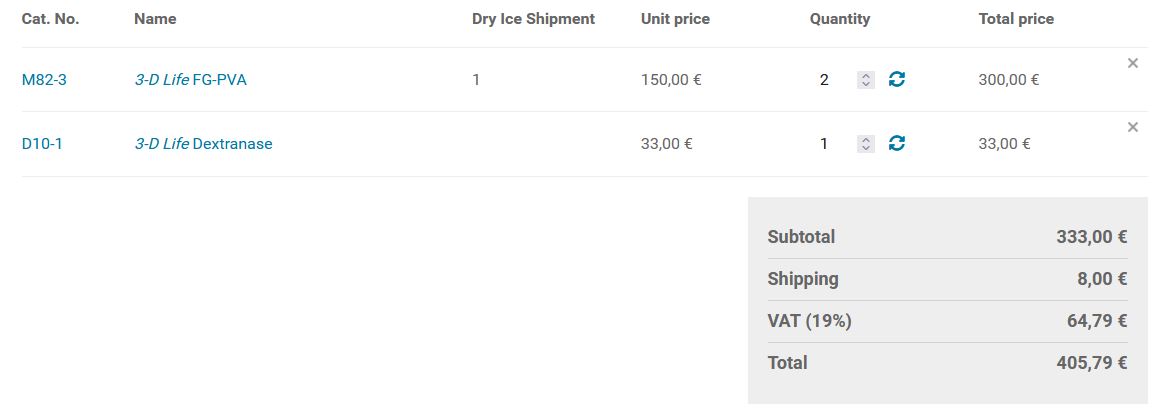Click the Quantity column header
1169x409 pixels.
pos(840,19)
